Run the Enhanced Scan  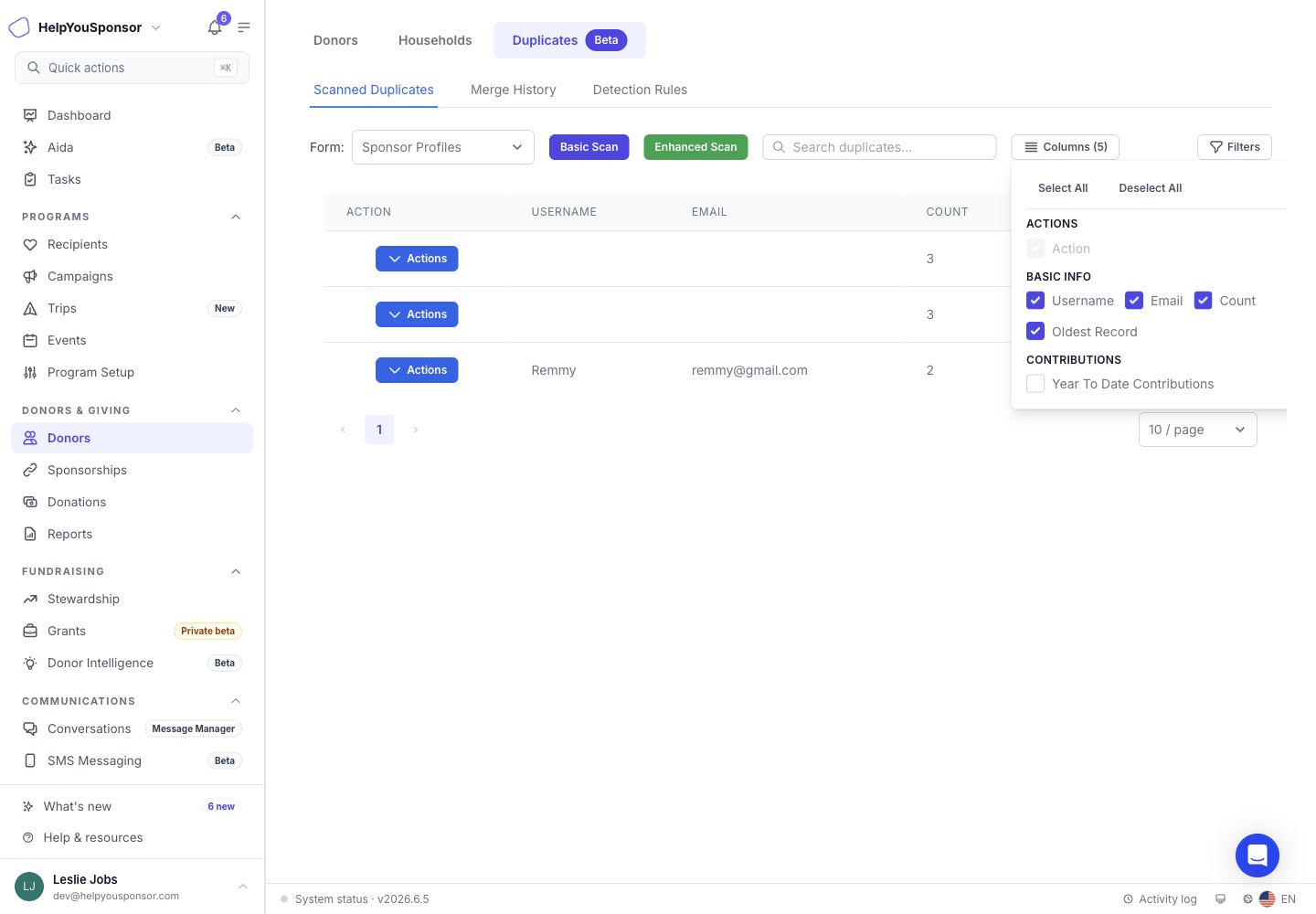click(695, 147)
